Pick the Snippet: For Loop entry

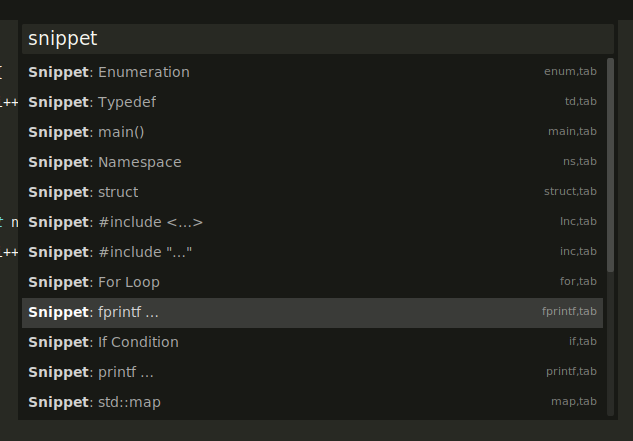click(94, 282)
